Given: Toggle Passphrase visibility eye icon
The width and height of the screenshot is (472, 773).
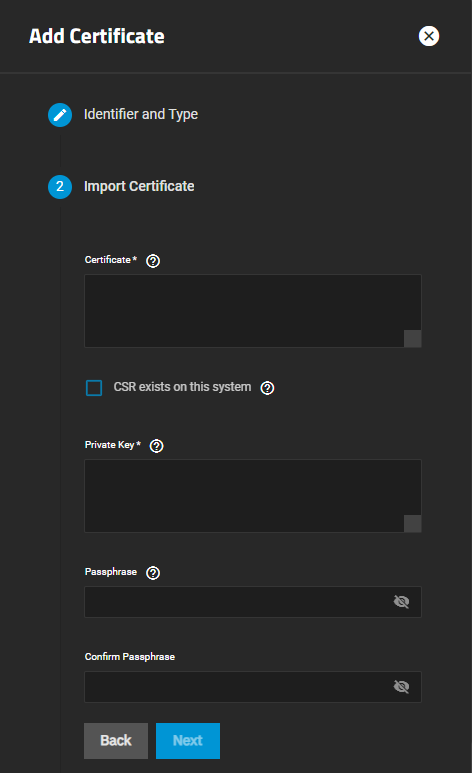Looking at the screenshot, I should click(401, 602).
